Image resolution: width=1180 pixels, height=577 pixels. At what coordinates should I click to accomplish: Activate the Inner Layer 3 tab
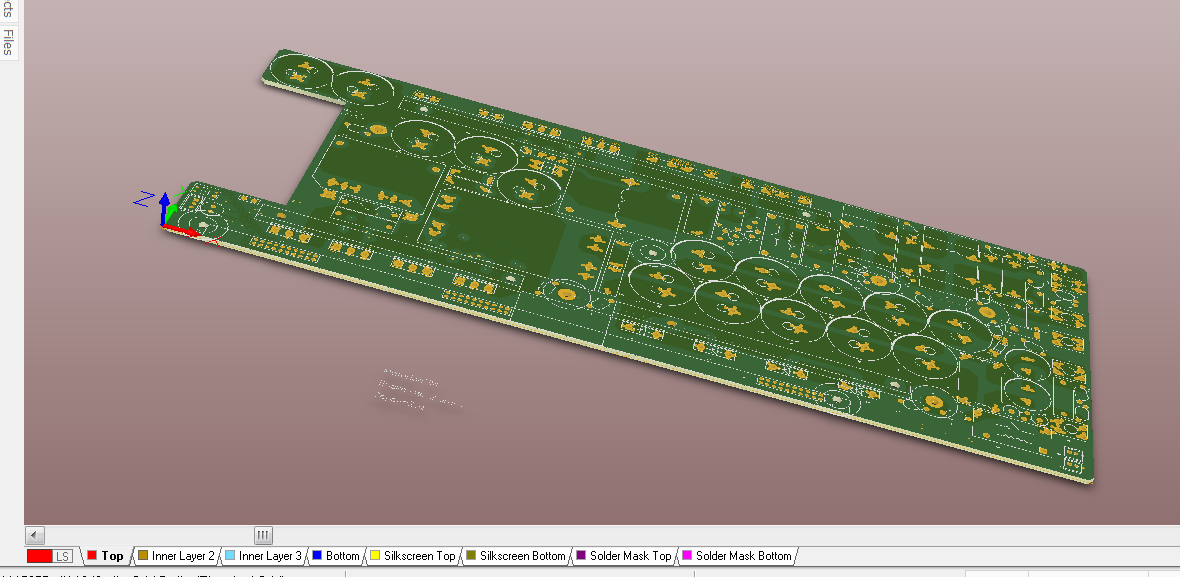tap(270, 556)
